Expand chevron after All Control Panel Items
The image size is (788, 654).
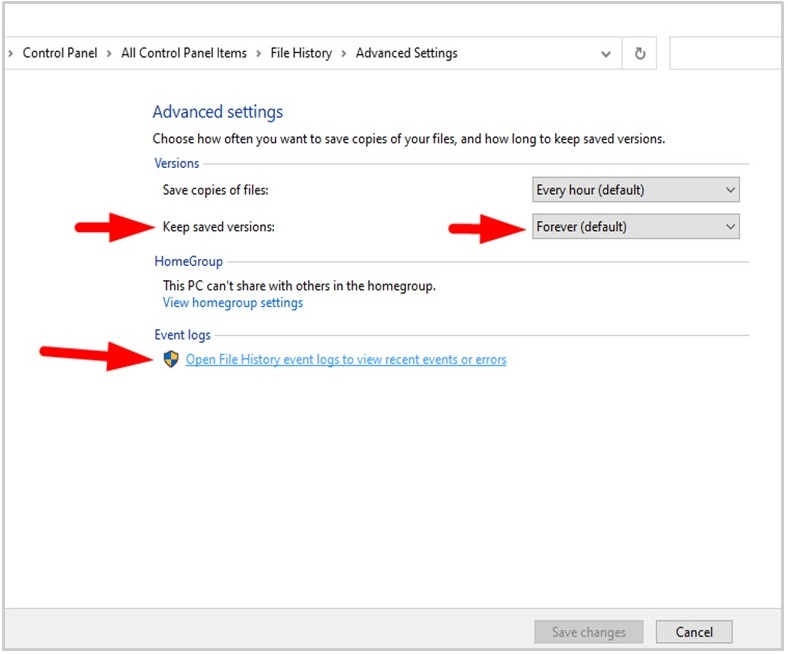[258, 54]
